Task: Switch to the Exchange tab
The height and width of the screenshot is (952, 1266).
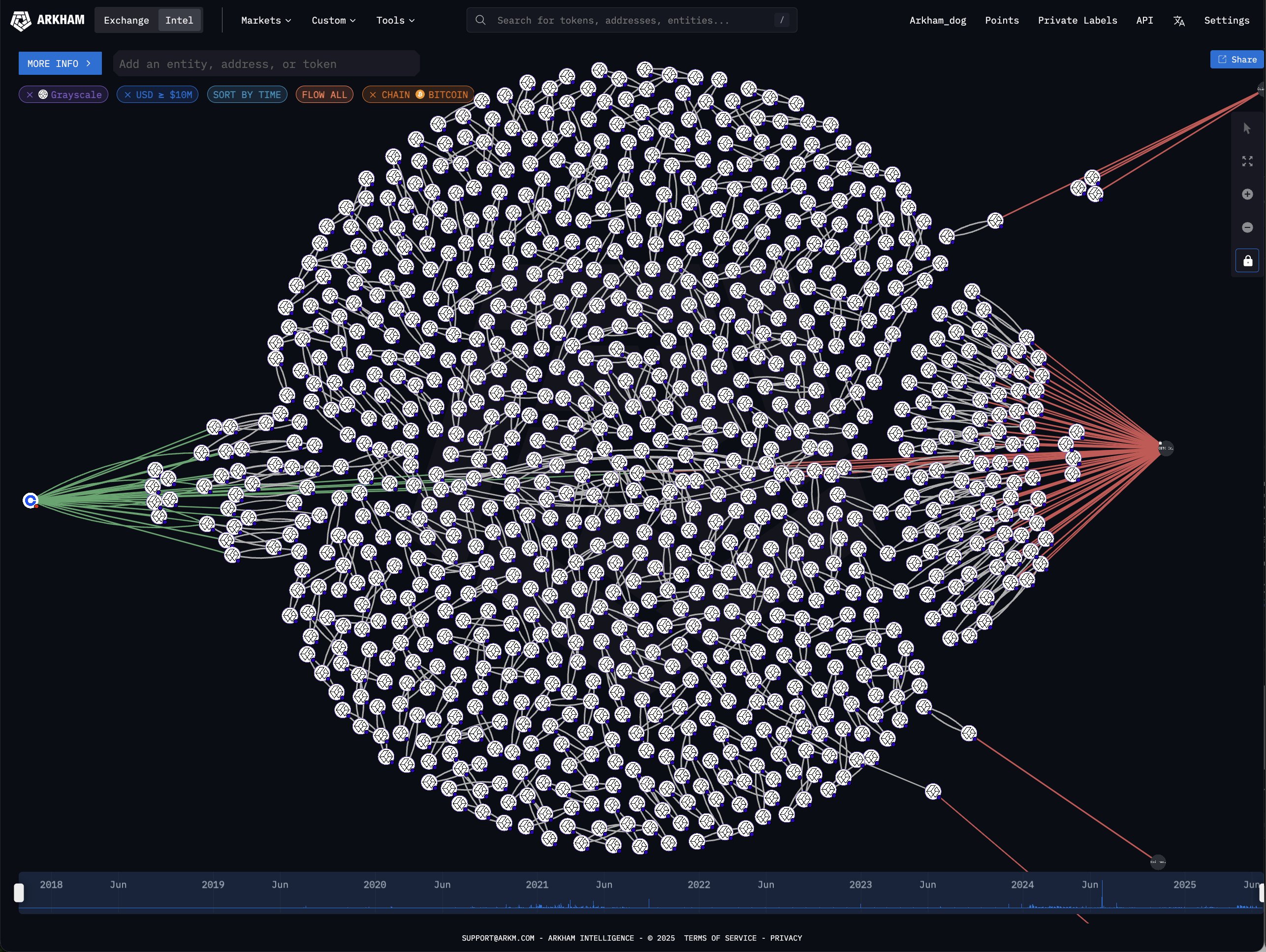Action: 127,20
